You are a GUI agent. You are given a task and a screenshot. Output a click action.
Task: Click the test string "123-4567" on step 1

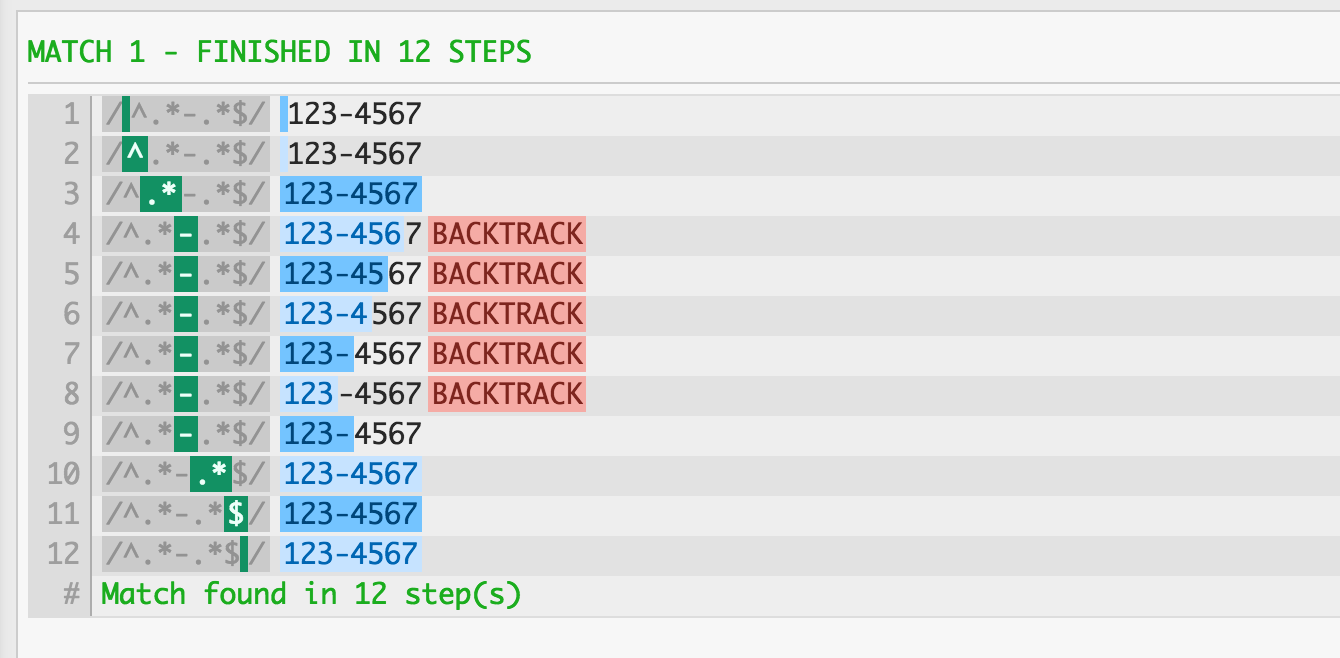point(354,114)
